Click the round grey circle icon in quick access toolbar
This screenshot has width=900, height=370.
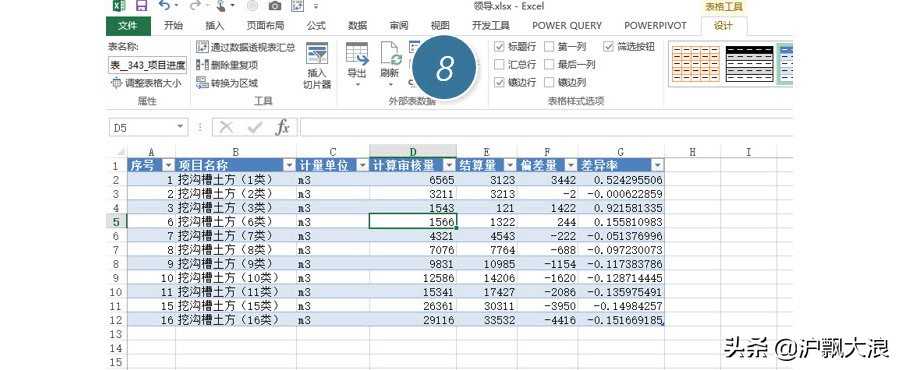[x=252, y=6]
